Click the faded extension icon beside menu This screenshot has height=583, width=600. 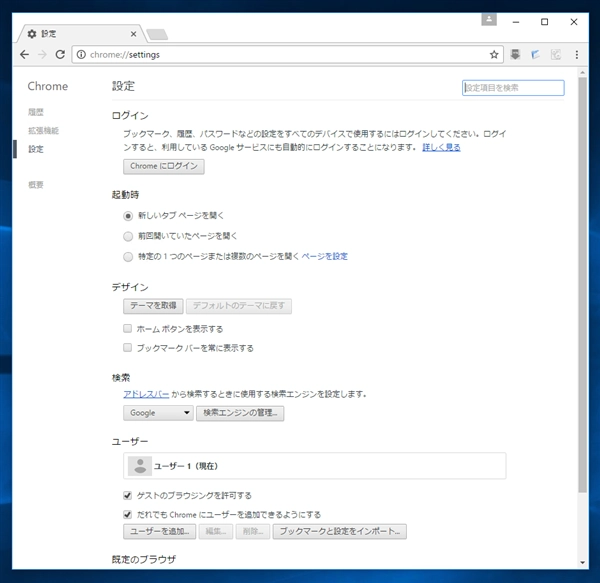pos(556,55)
